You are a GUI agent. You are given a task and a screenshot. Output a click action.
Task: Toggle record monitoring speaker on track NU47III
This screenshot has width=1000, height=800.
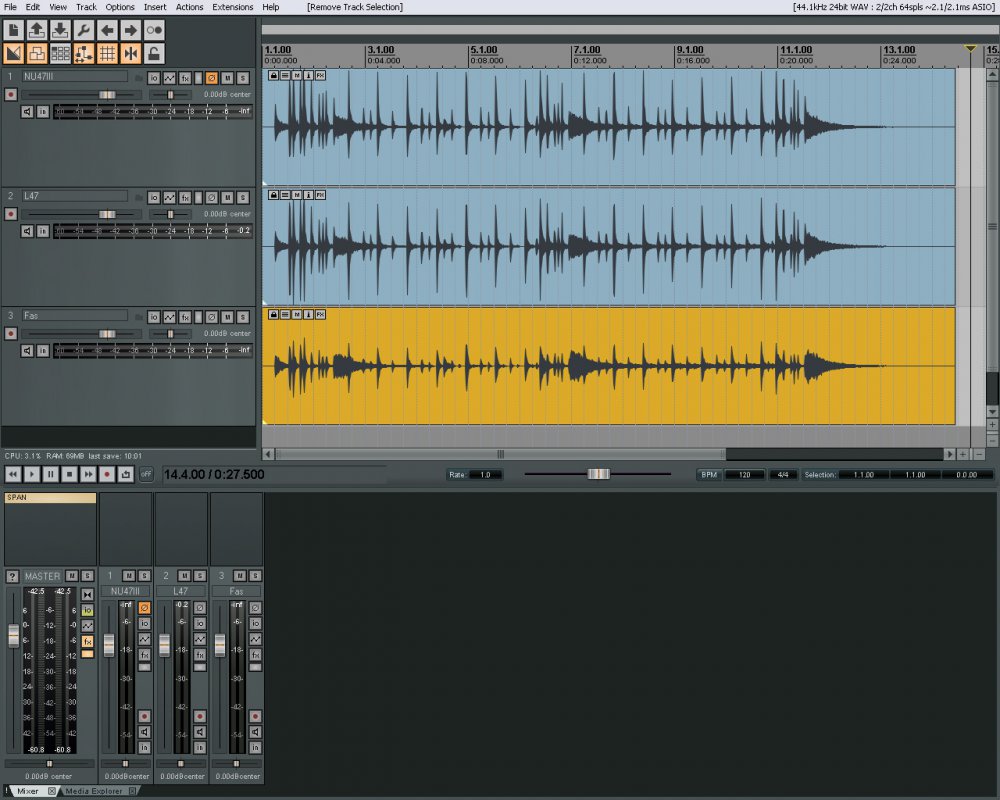27,112
